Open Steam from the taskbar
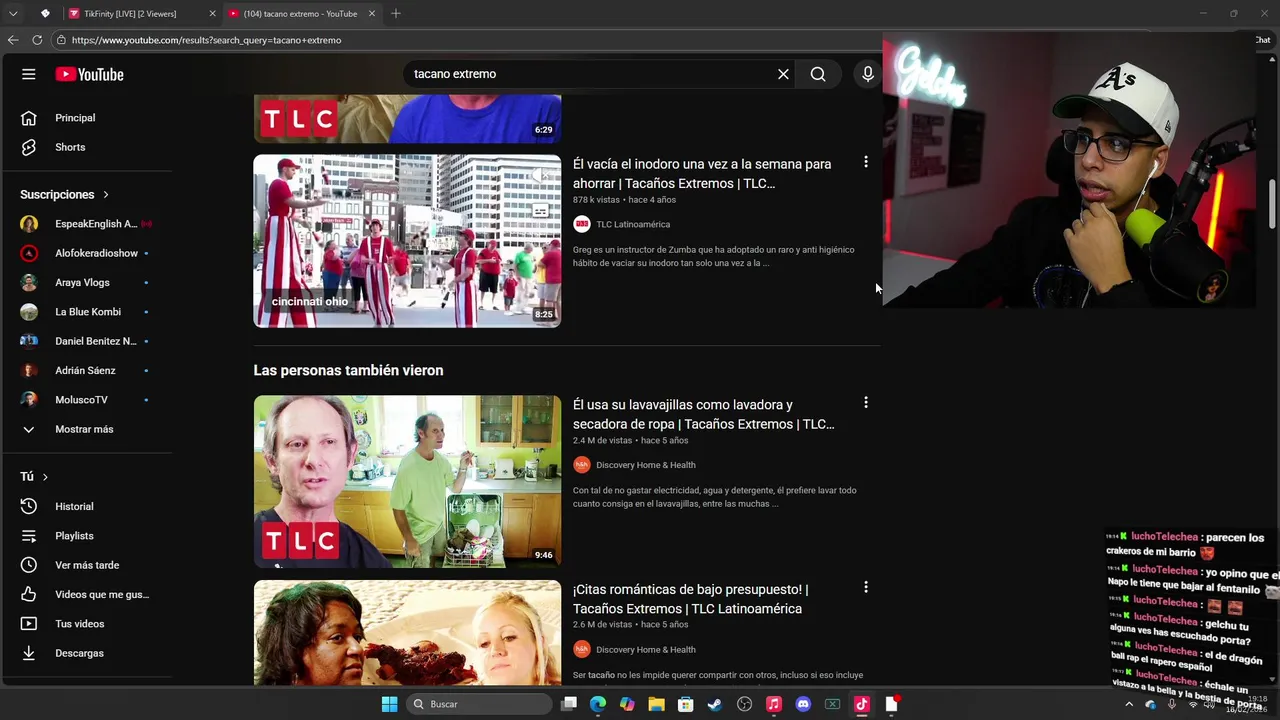 click(715, 704)
